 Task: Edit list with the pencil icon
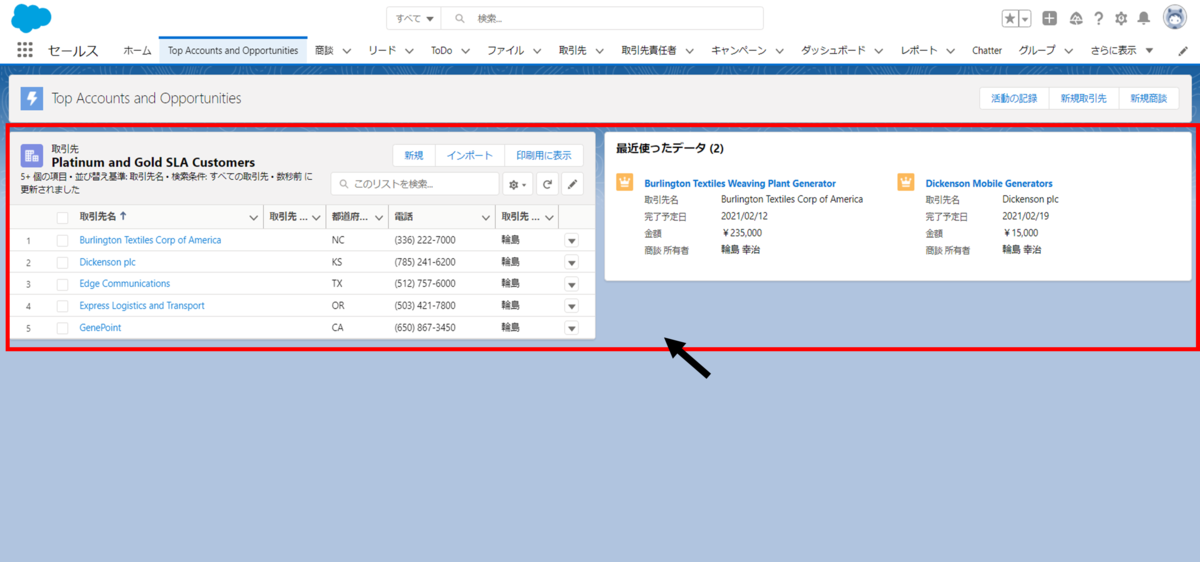pos(572,184)
